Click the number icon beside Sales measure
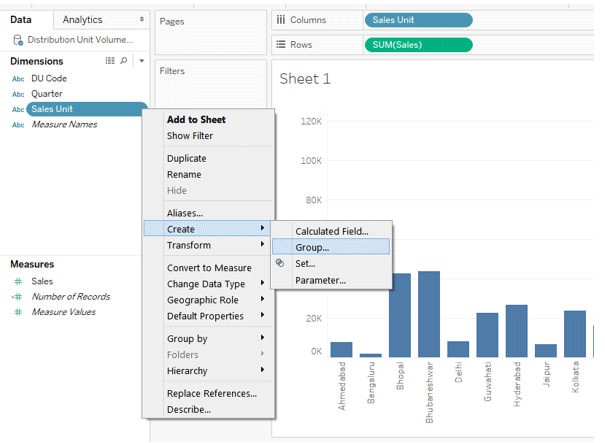This screenshot has width=605, height=443. 17,282
